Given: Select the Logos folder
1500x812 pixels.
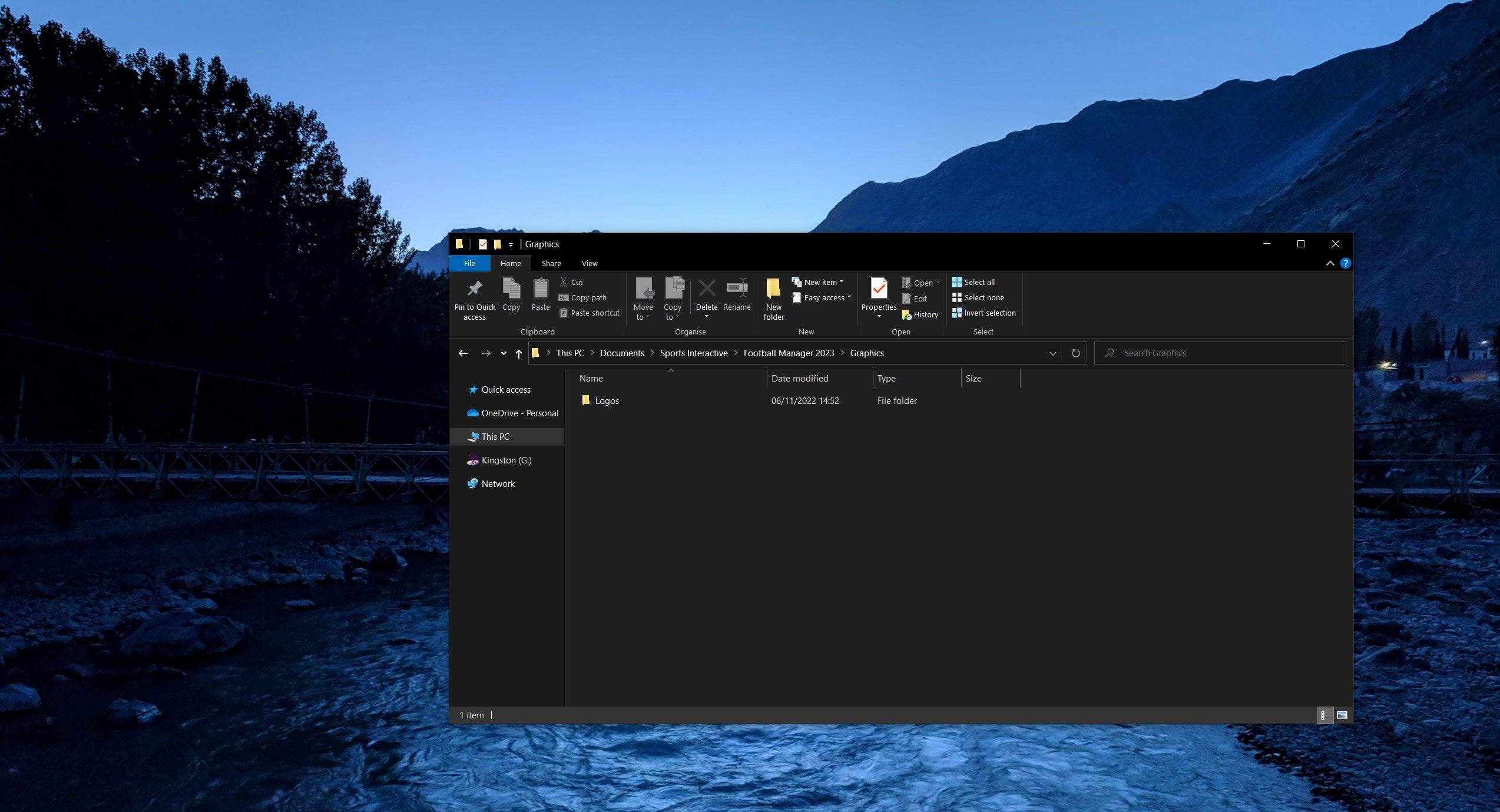Looking at the screenshot, I should point(606,401).
